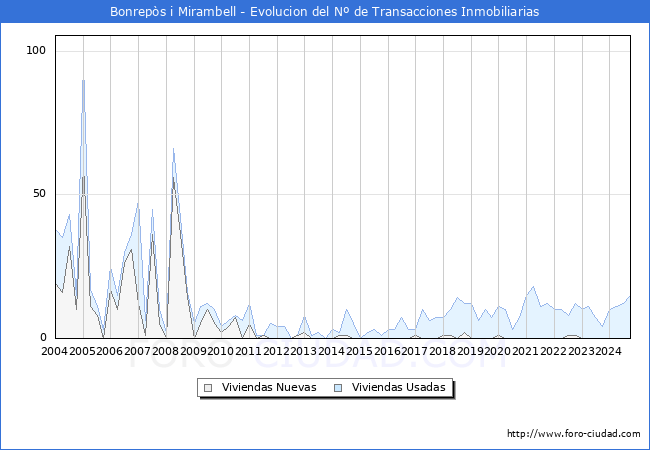Click the 0 y-axis label
650x450 pixels.
43,337
